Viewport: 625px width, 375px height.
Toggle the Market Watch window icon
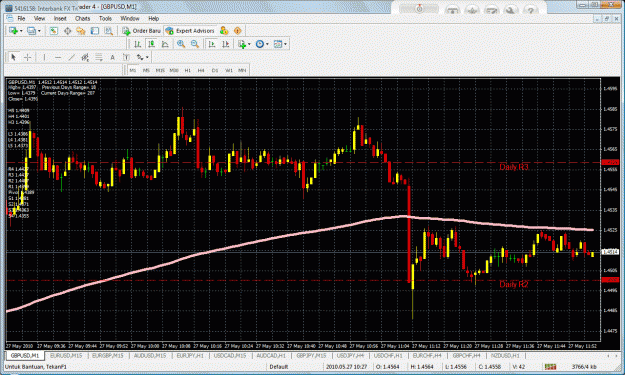[53, 31]
